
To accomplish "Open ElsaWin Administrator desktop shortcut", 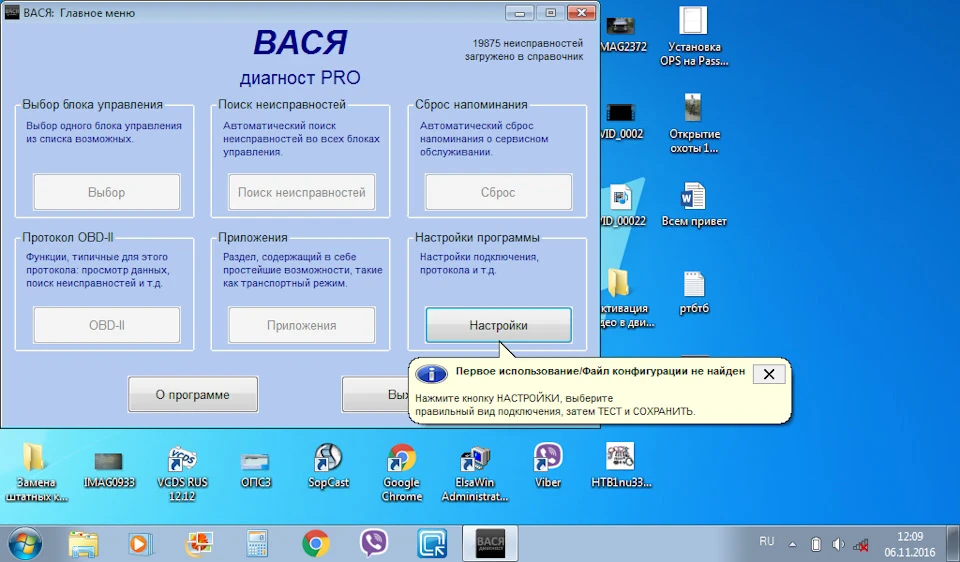I will pos(475,473).
